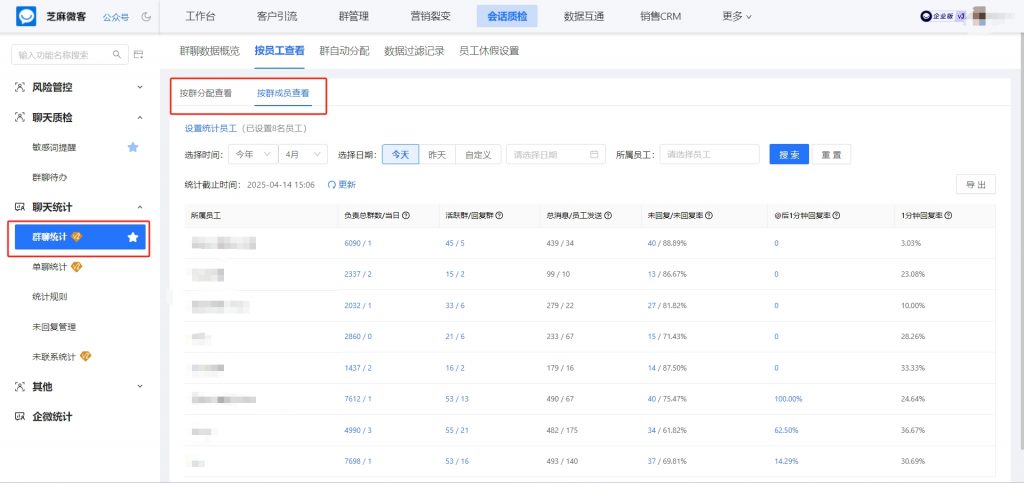Select the 自定义 date option
1024x483 pixels.
[x=476, y=155]
